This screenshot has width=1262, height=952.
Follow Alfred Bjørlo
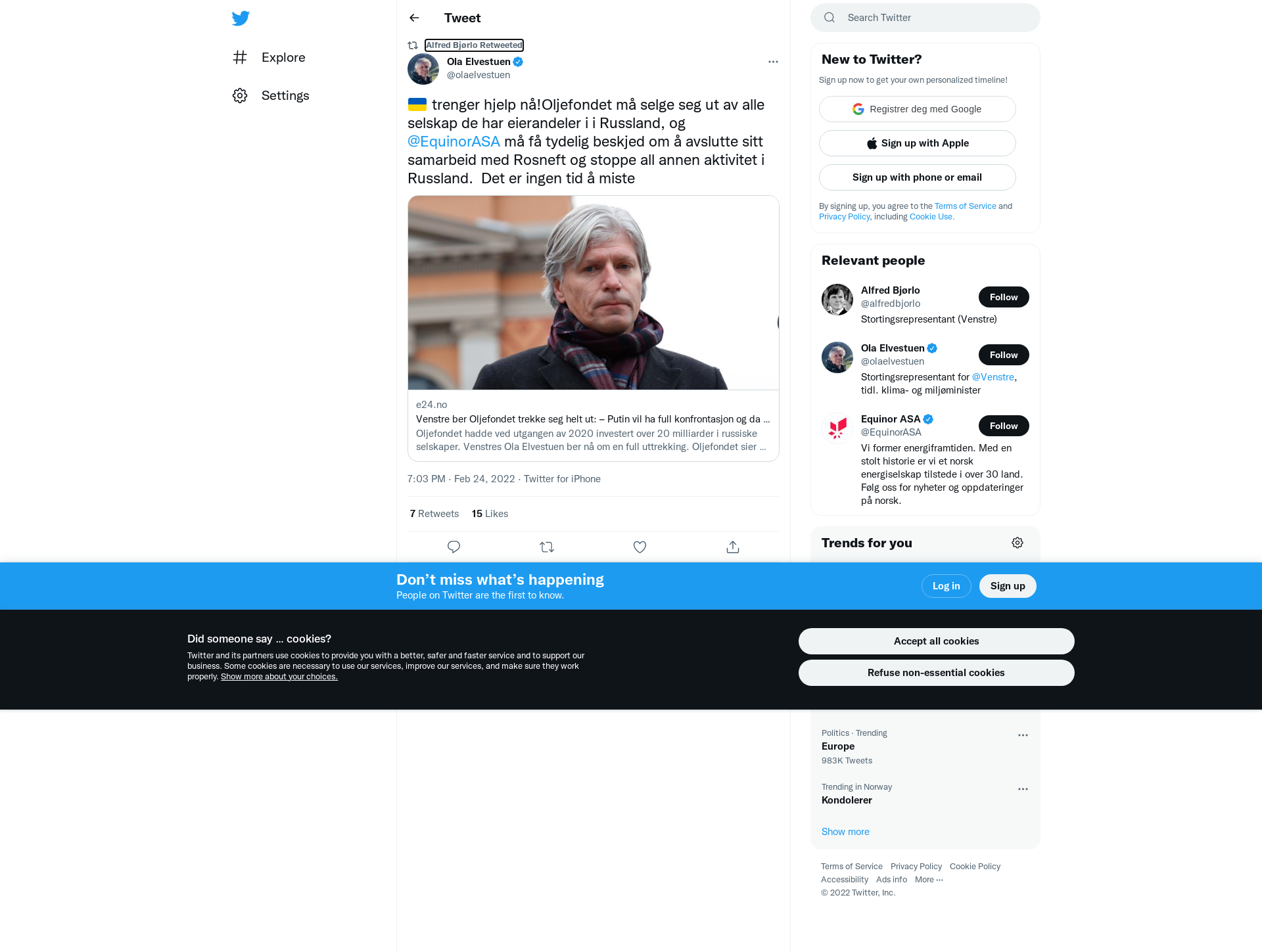click(1004, 297)
